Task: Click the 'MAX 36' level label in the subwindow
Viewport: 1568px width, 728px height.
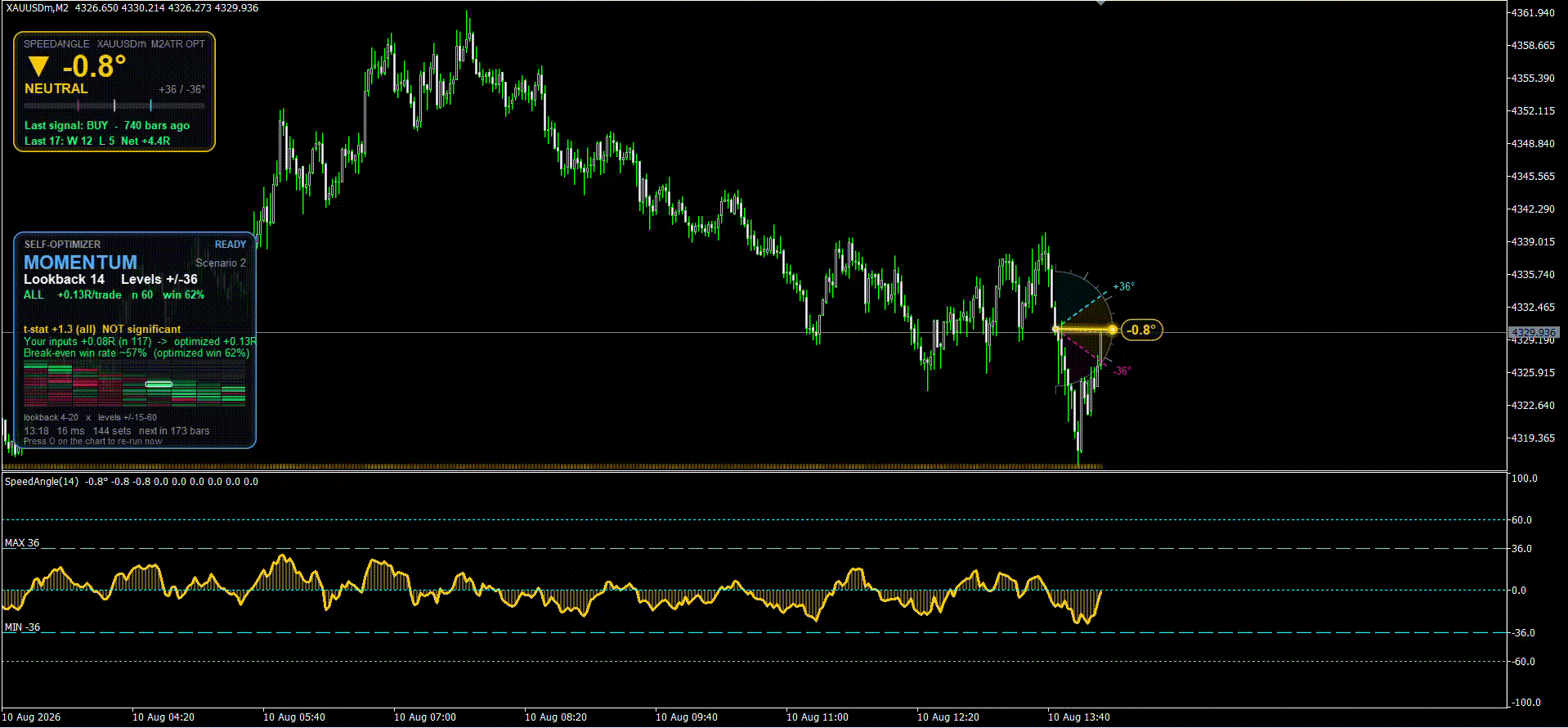Action: (x=21, y=543)
